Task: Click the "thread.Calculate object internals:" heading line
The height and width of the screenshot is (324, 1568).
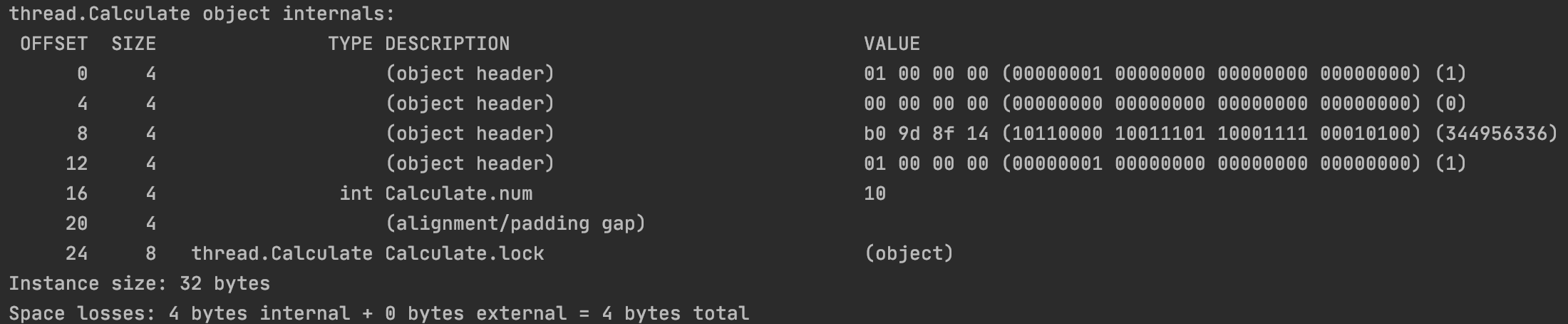Action: [201, 14]
